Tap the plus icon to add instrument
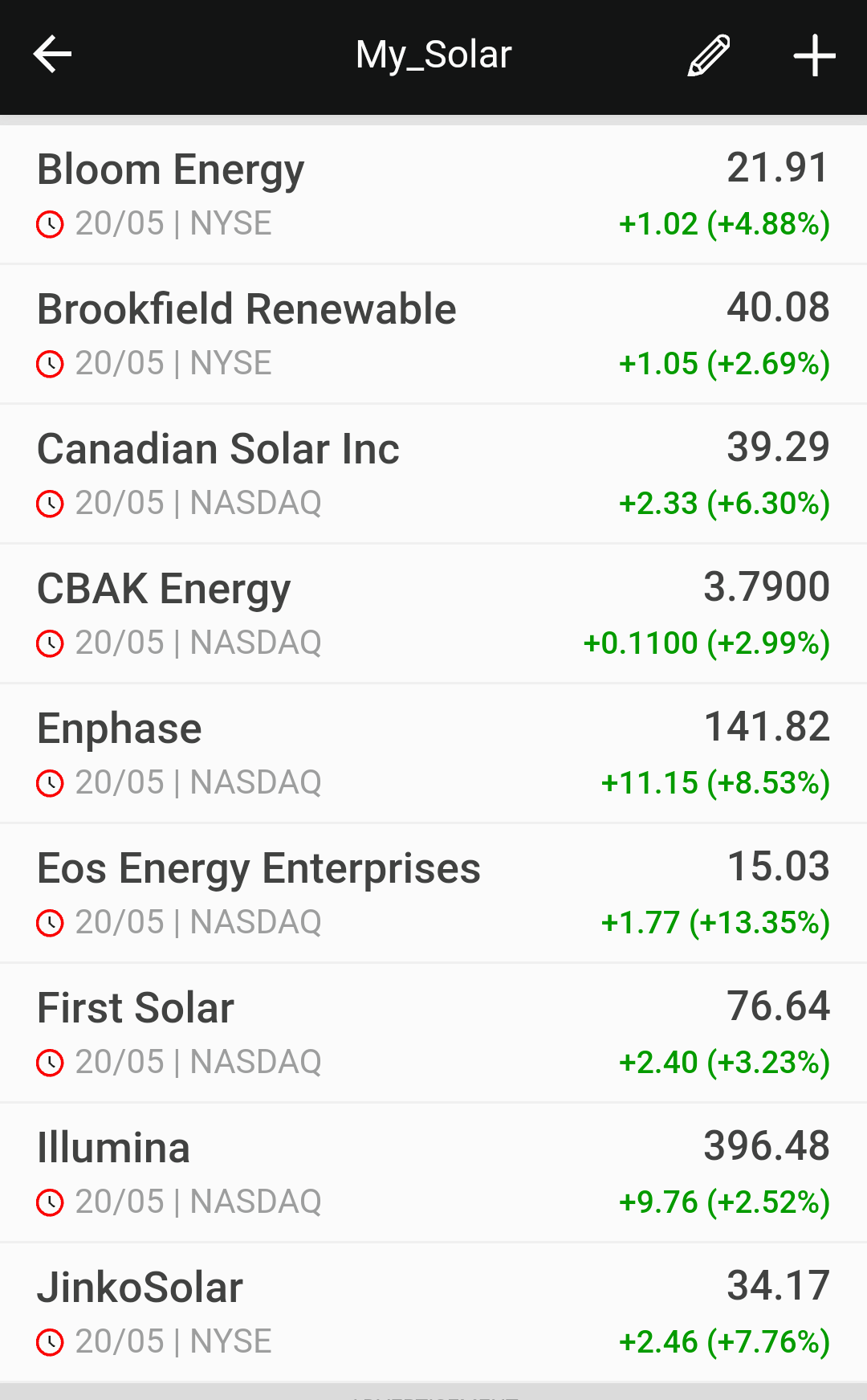 click(814, 55)
